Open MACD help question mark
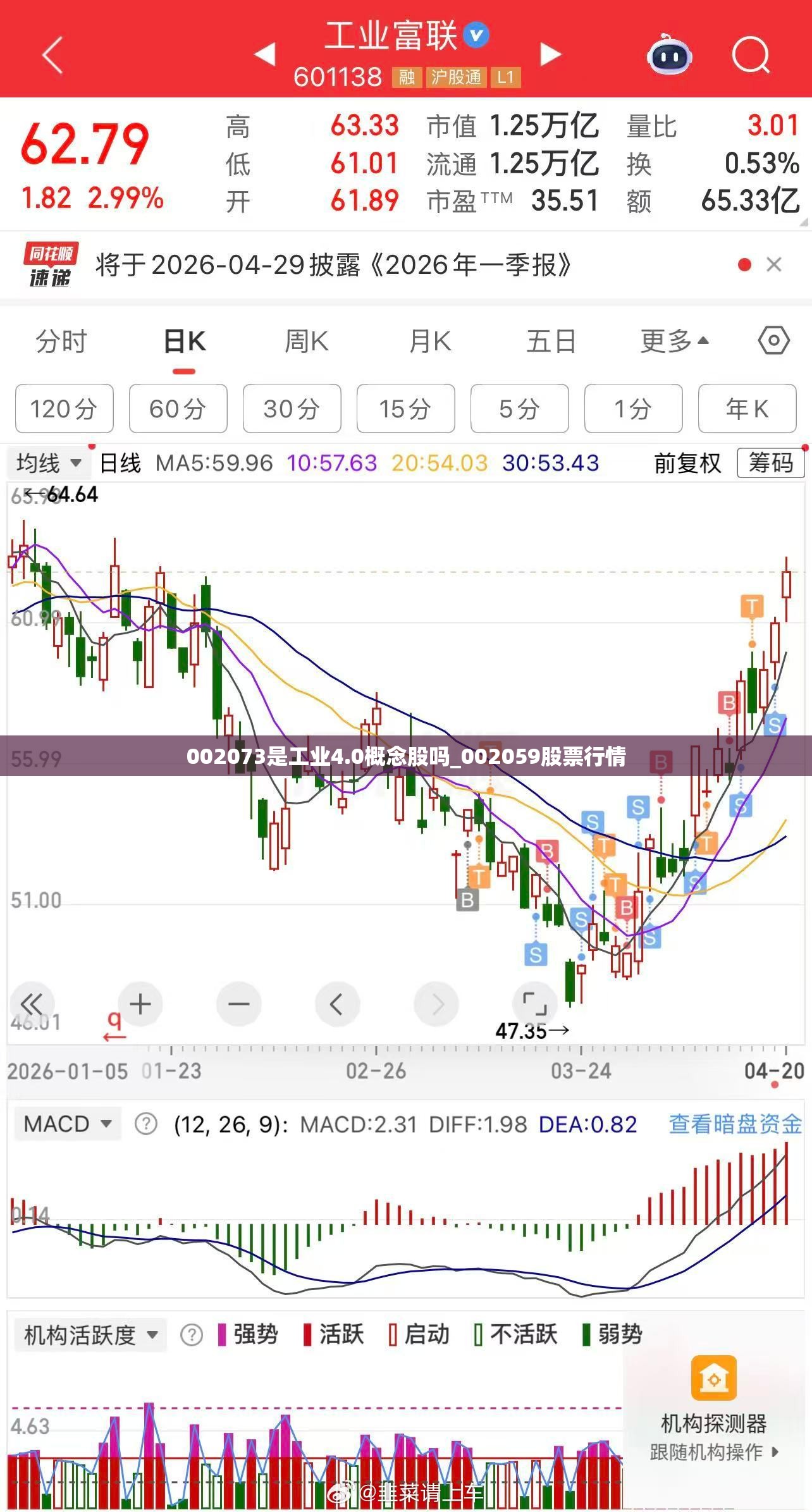 (146, 1124)
